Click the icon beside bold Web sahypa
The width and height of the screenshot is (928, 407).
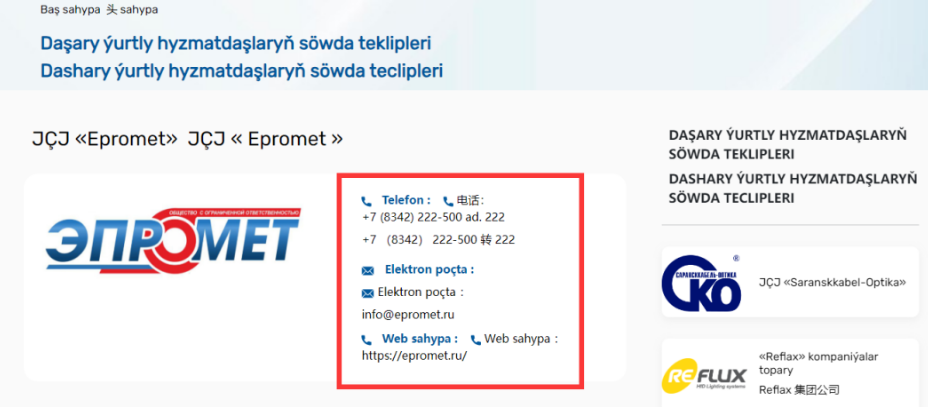coord(367,340)
